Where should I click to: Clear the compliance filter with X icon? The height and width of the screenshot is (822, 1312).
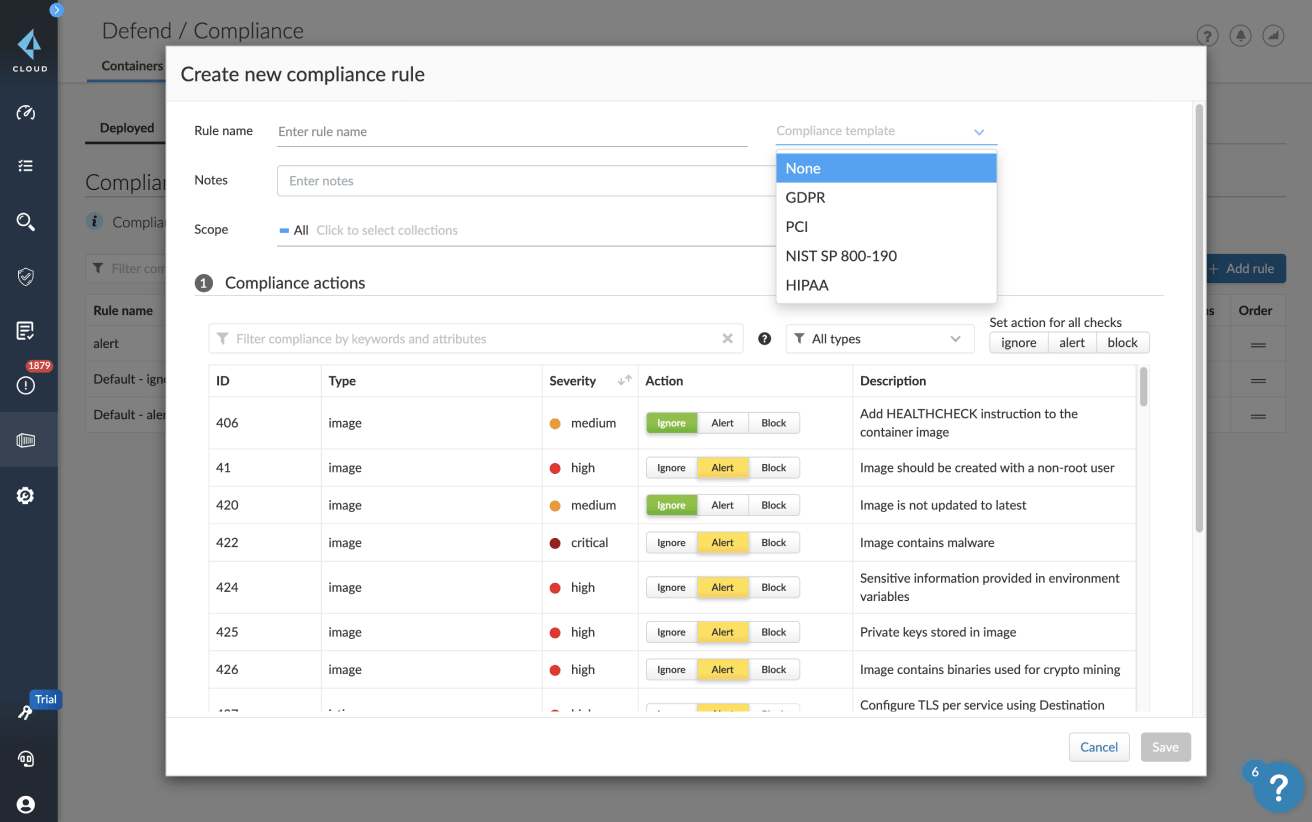728,339
